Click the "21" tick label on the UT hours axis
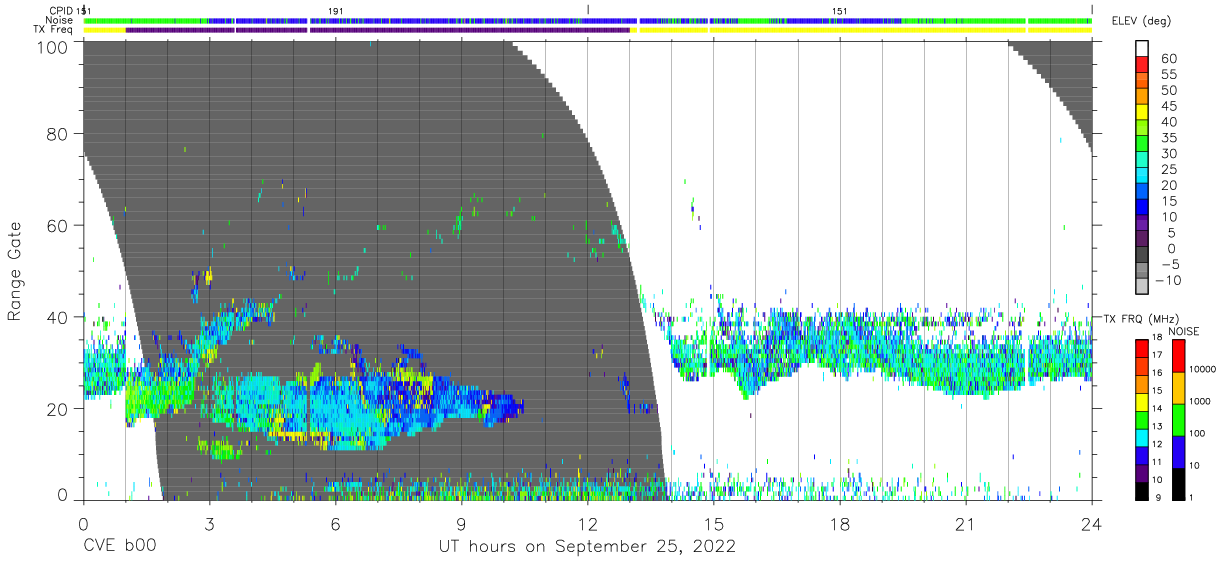 tap(966, 526)
